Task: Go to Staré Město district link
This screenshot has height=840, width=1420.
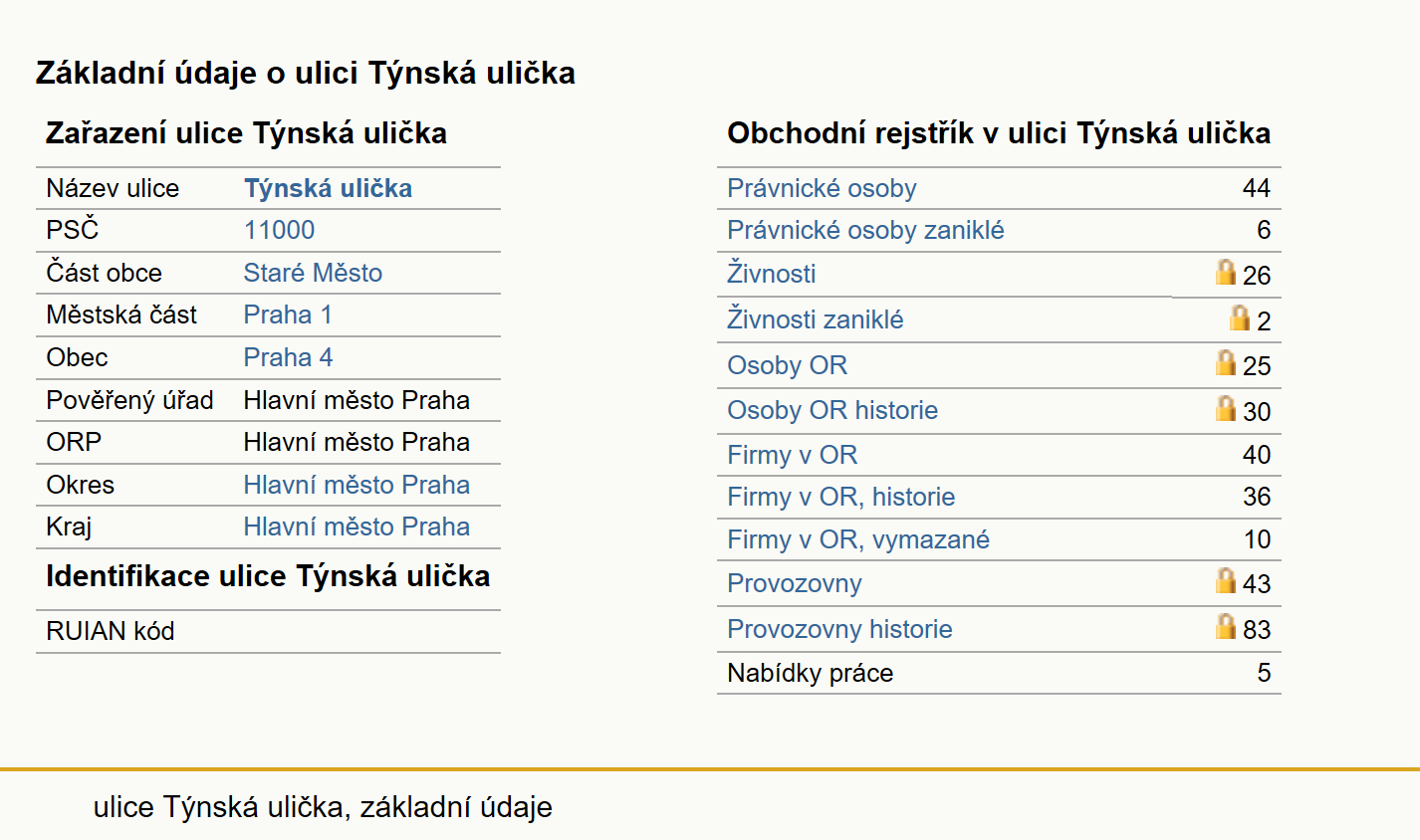Action: click(x=313, y=273)
